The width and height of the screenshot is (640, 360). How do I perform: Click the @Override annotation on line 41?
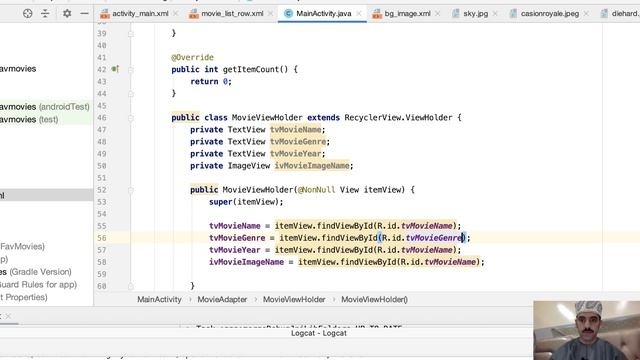[x=192, y=57]
